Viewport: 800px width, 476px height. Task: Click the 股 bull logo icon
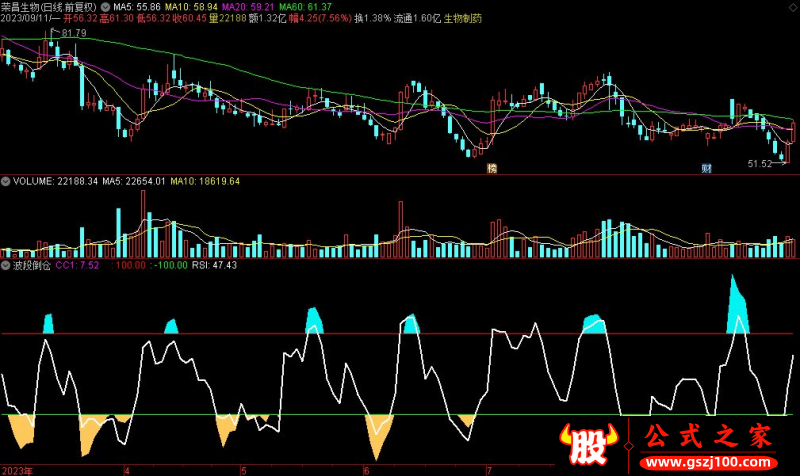[588, 443]
